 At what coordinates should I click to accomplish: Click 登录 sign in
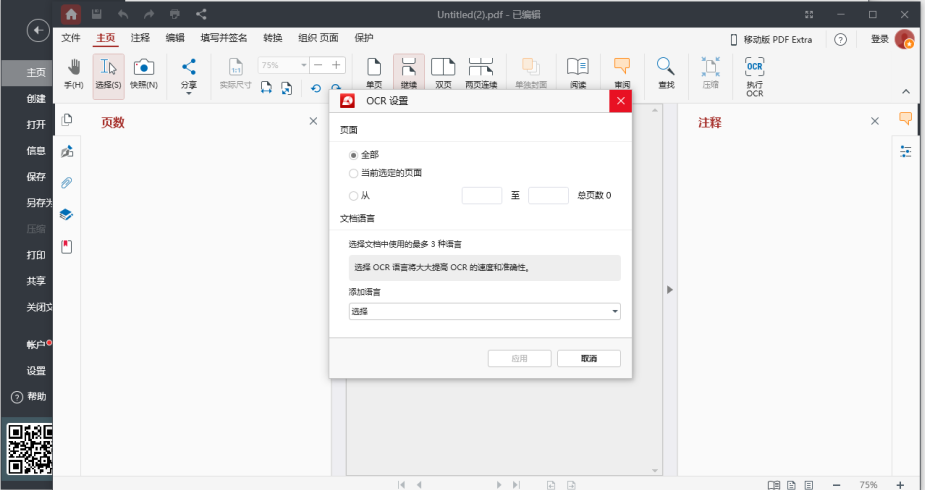(880, 39)
